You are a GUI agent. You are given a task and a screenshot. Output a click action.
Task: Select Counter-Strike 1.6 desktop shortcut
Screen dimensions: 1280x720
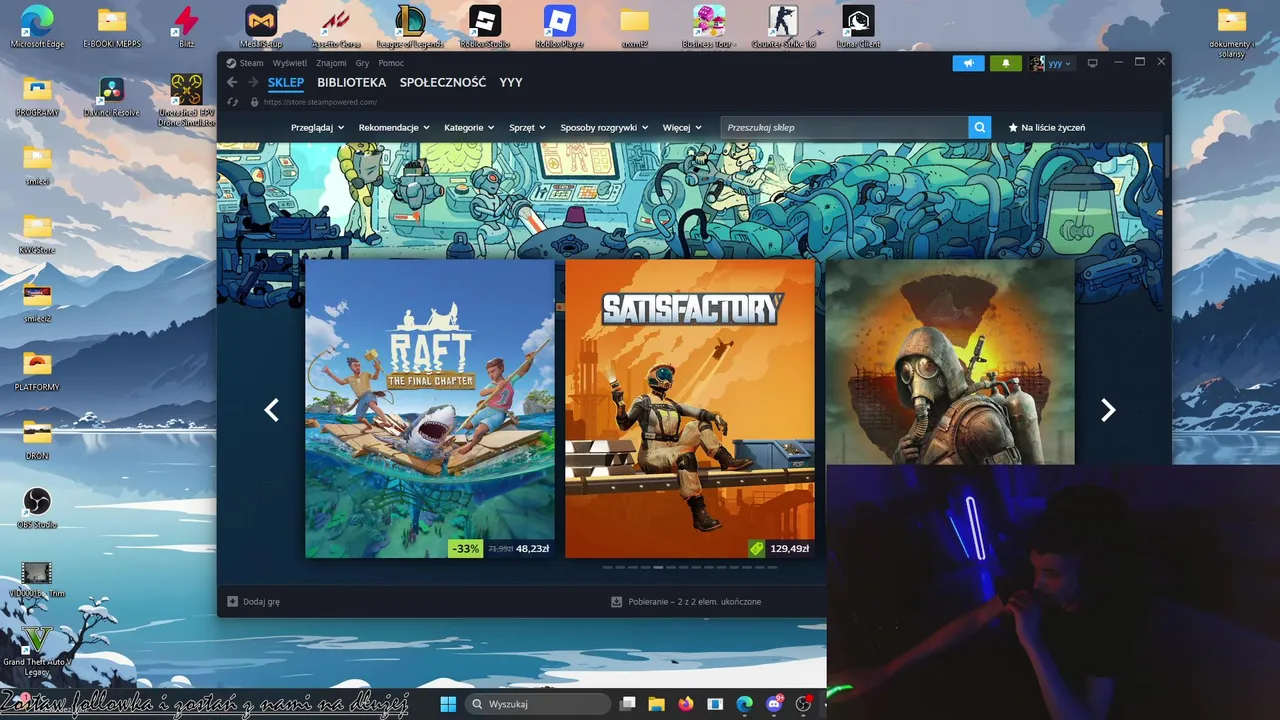pos(783,27)
